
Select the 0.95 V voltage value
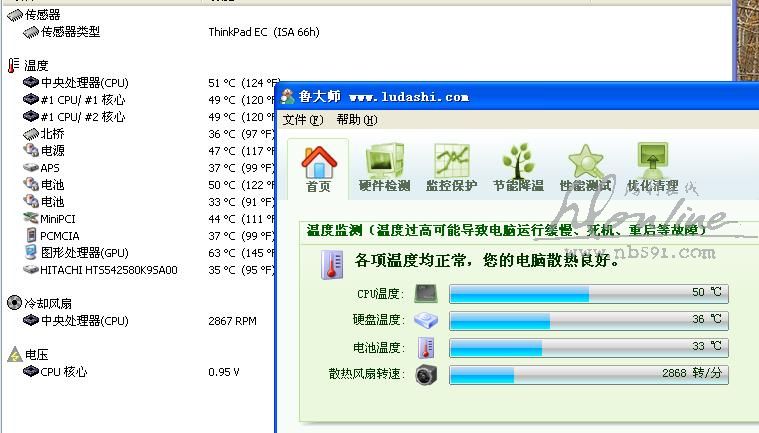tap(224, 372)
